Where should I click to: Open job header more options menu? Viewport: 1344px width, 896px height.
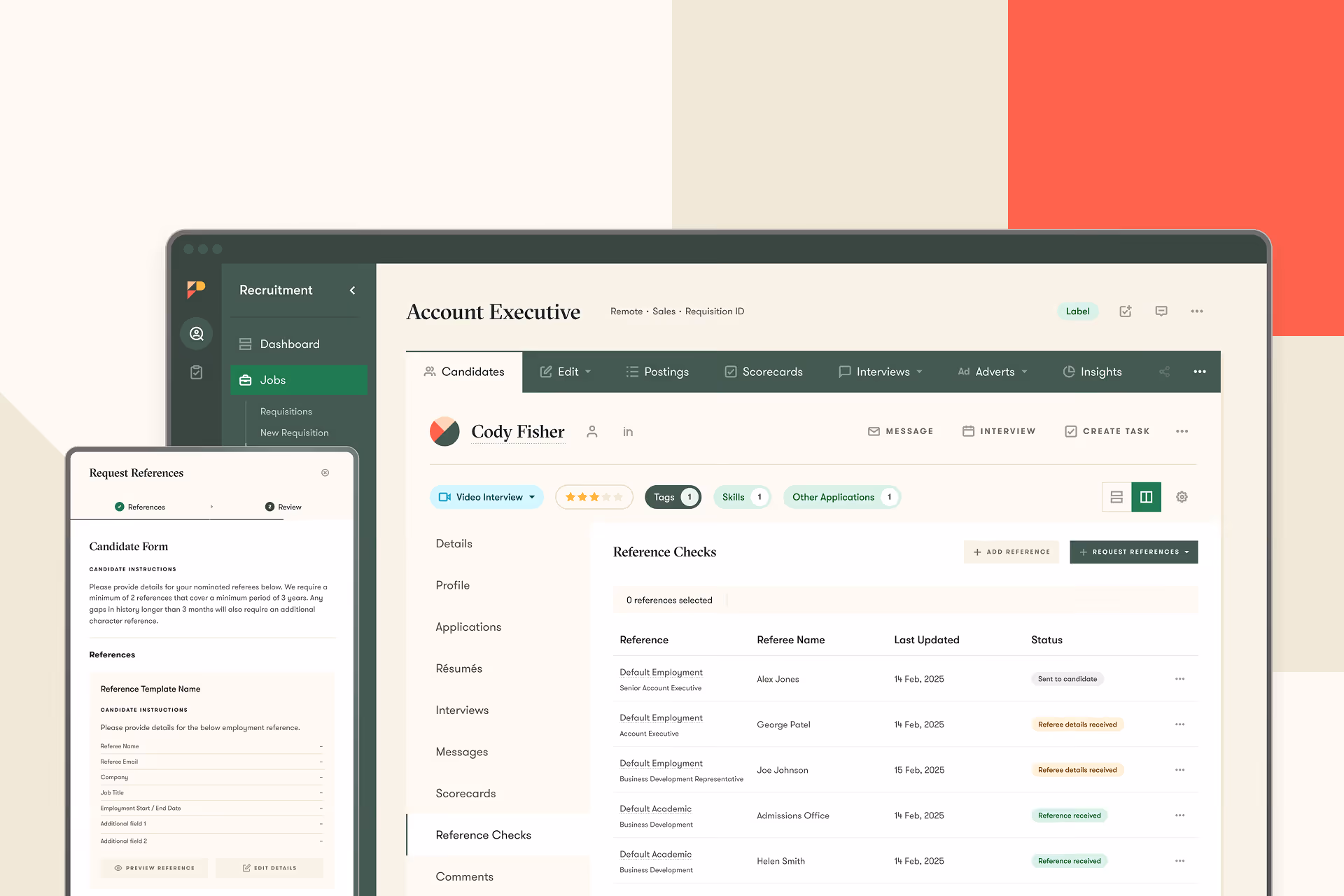(1197, 311)
